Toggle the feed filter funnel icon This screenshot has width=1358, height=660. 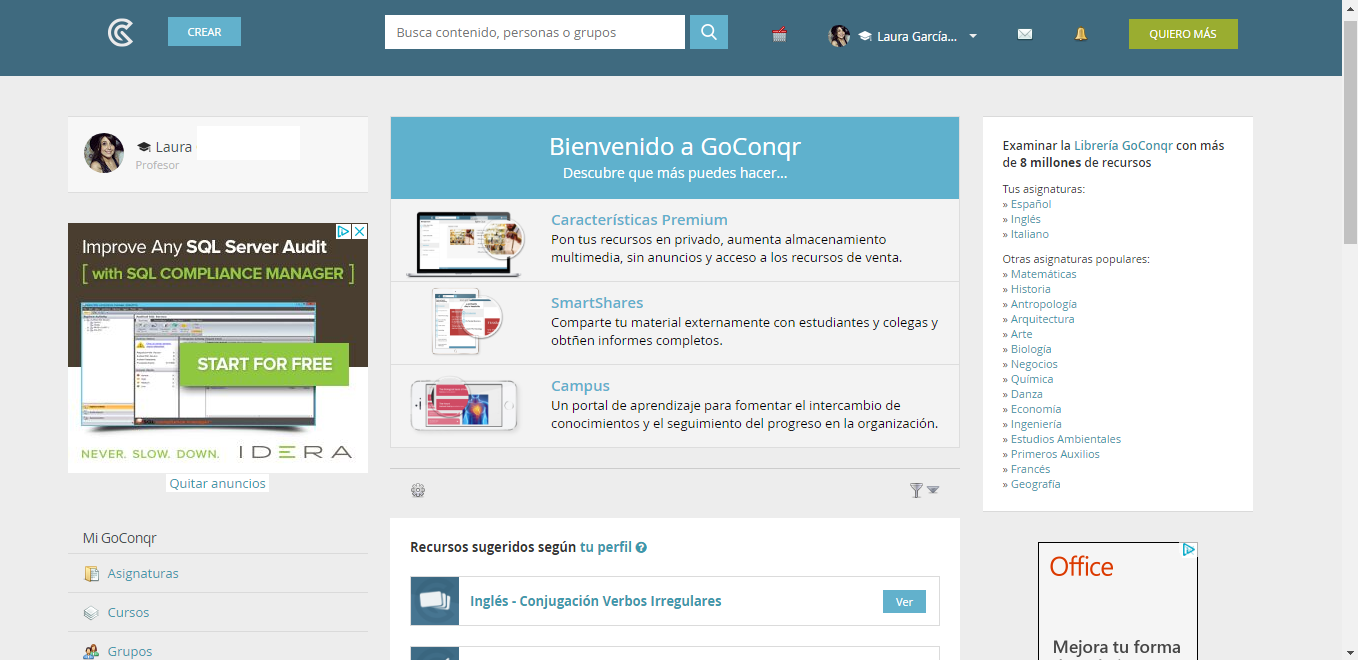(x=915, y=490)
